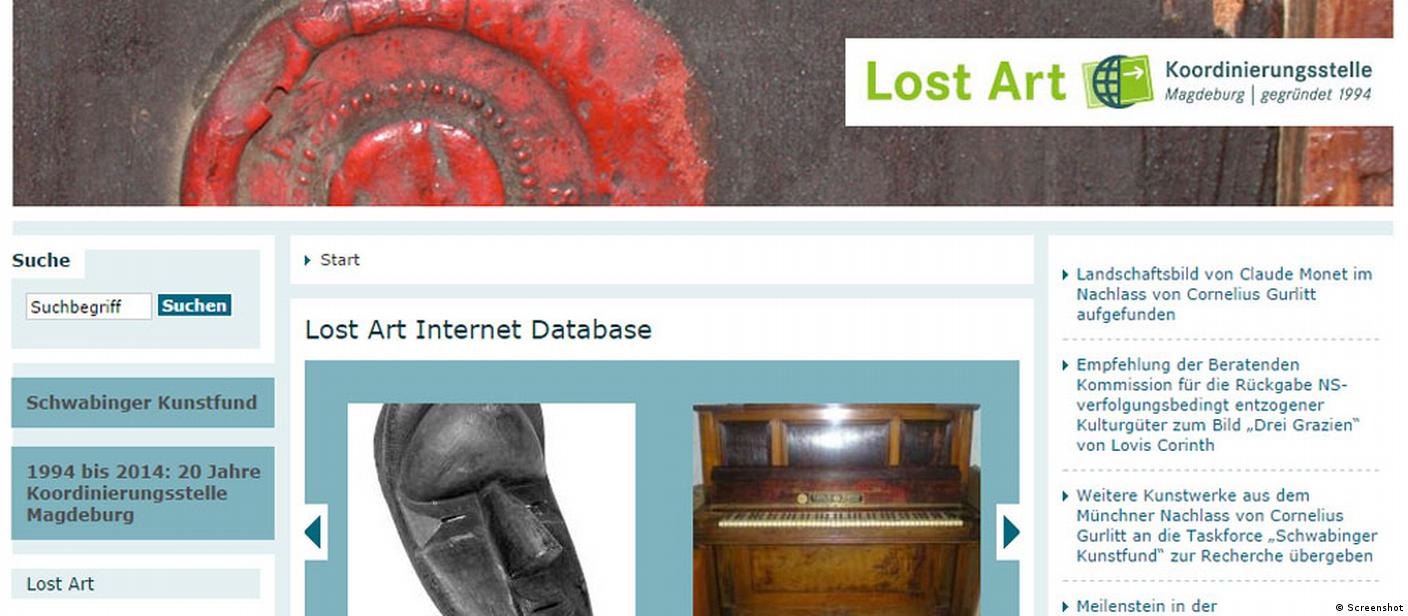The image size is (1408, 616).
Task: Advance carousel with right arrow
Action: [x=1009, y=532]
